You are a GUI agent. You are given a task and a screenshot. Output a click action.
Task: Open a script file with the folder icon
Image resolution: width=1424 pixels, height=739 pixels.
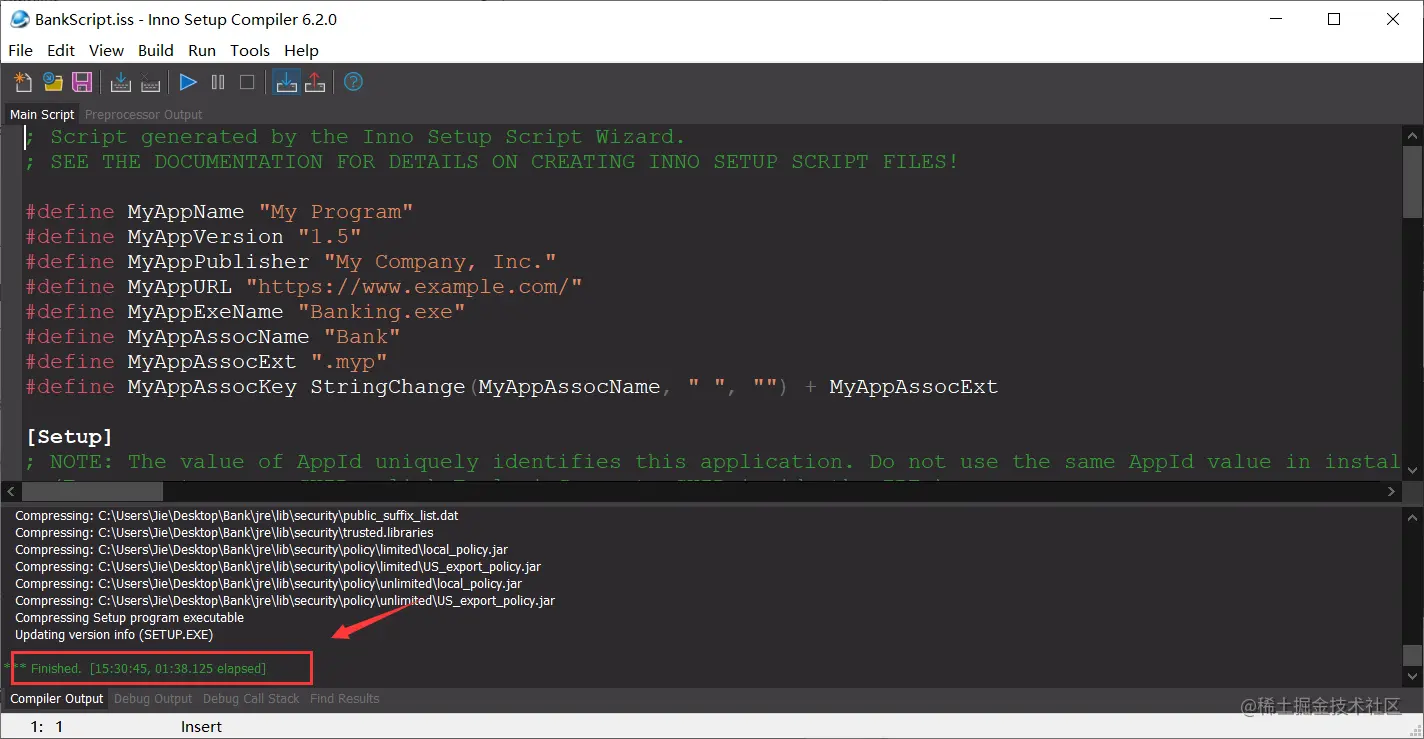[53, 83]
